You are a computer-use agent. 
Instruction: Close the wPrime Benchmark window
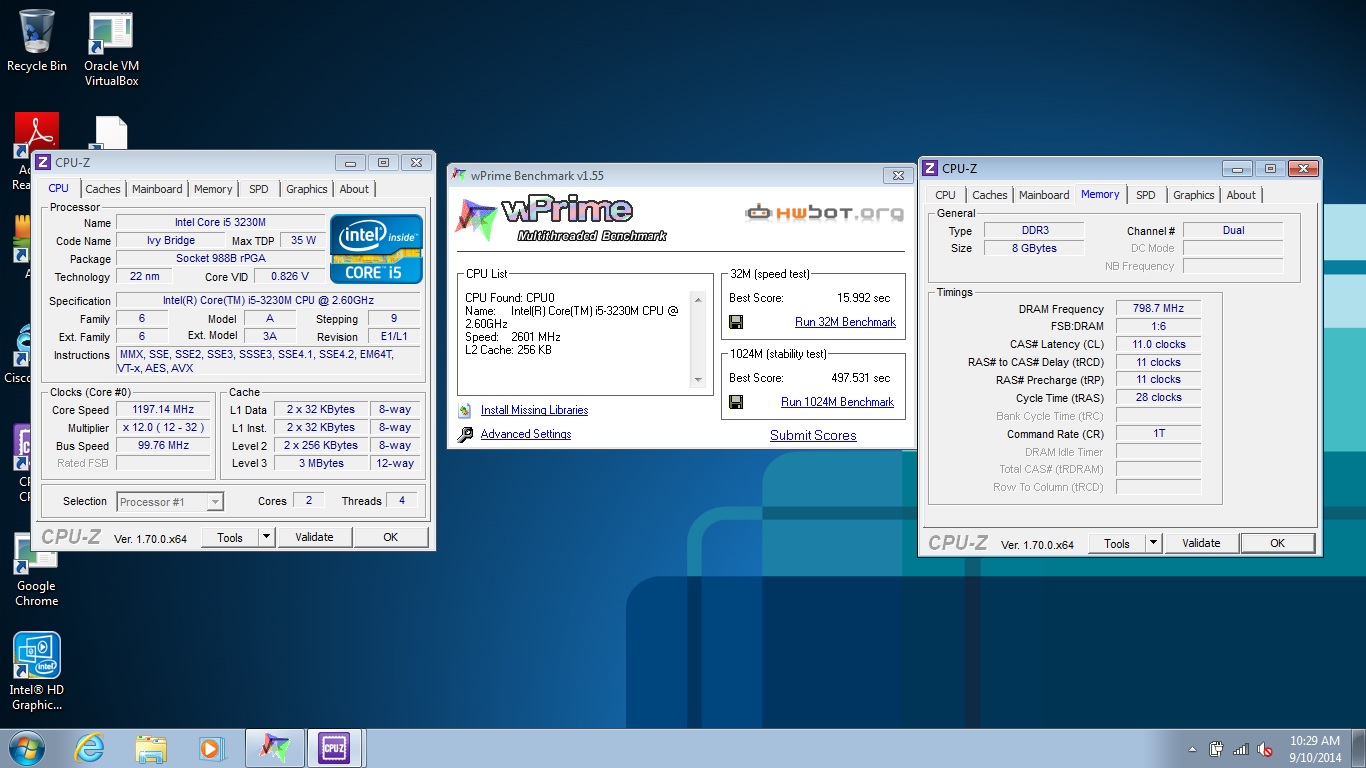896,176
